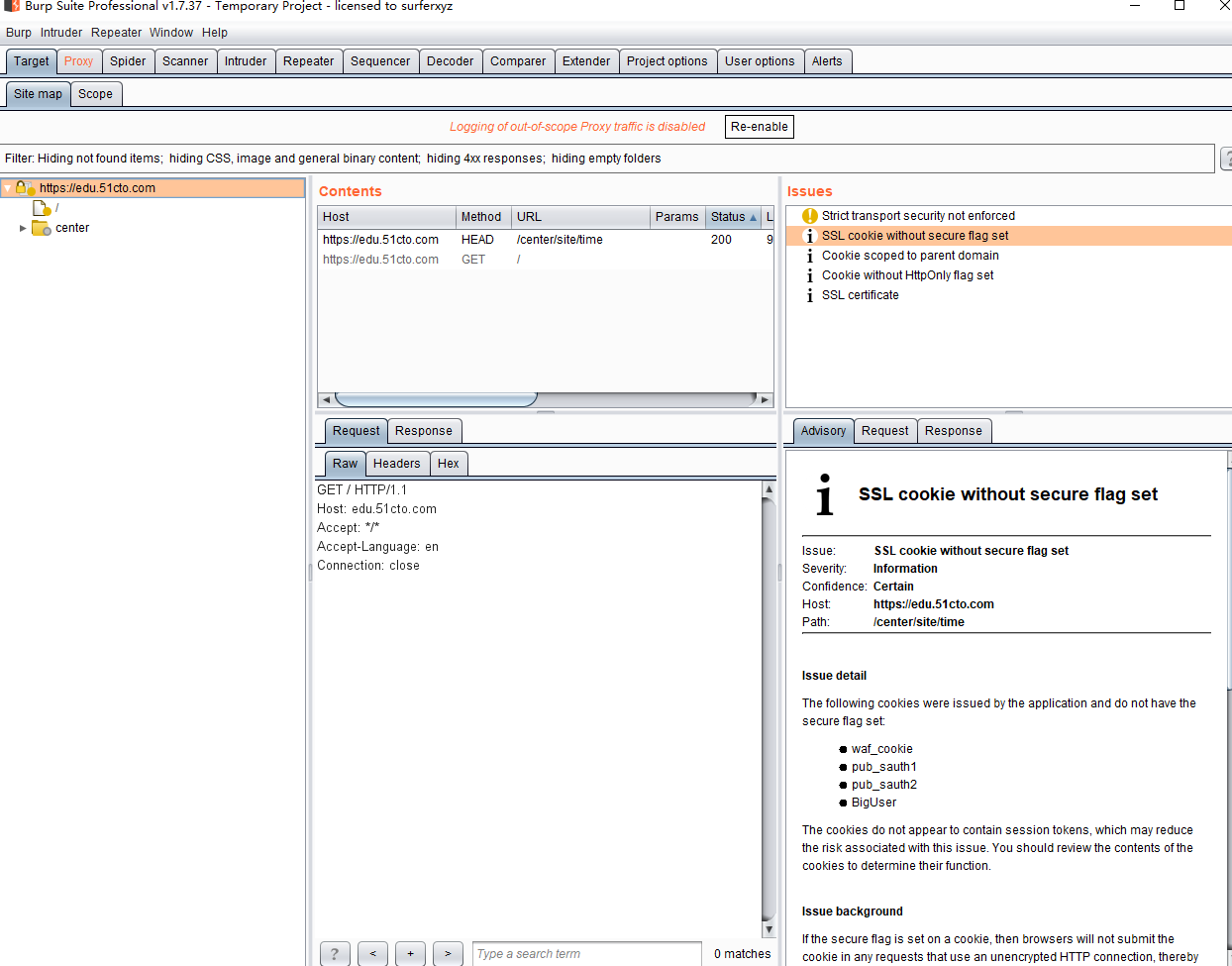Click the warning icon for Strict transport security
This screenshot has height=966, width=1232.
pos(810,216)
